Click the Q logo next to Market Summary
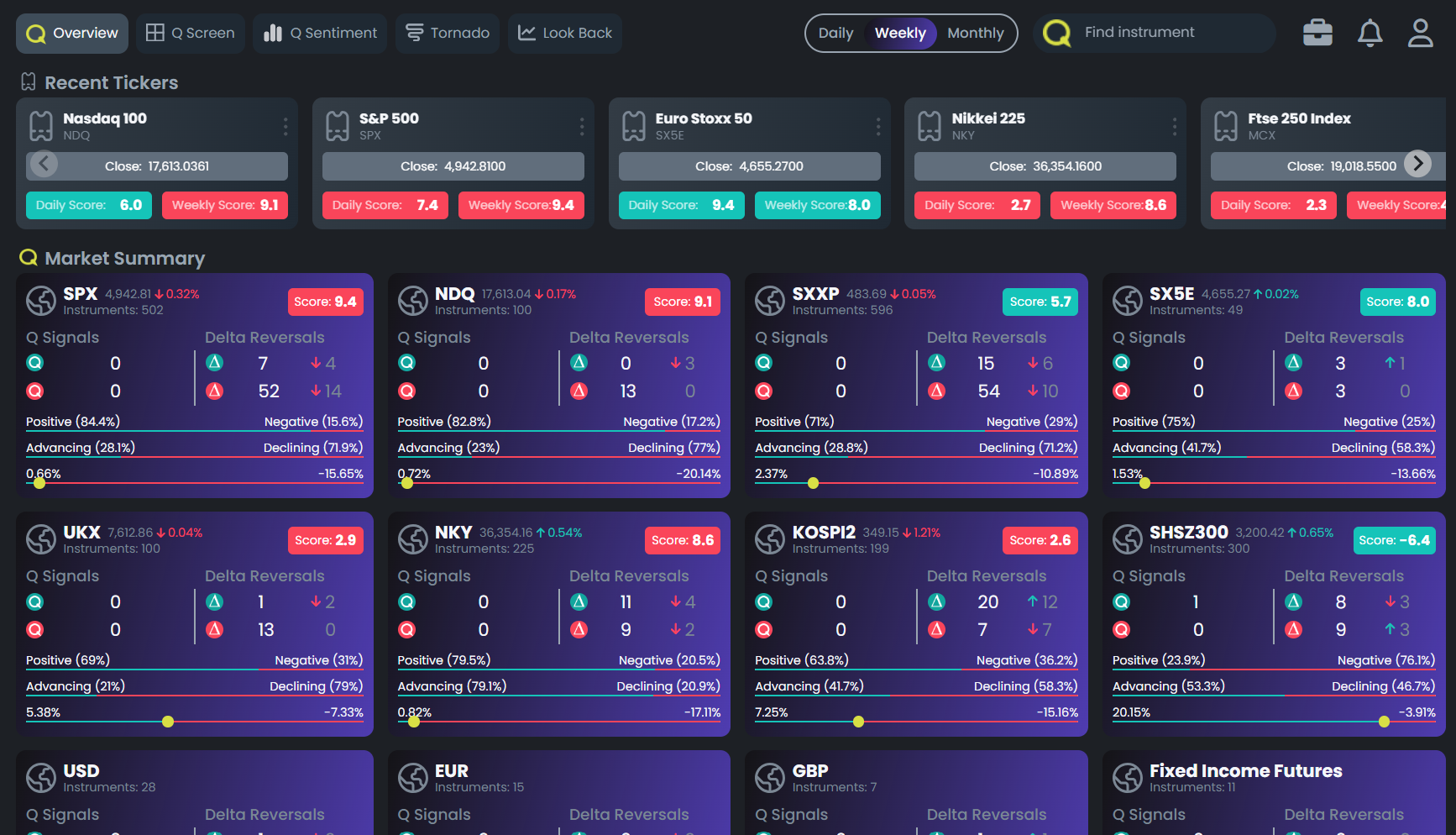Viewport: 1456px width, 835px height. point(28,258)
